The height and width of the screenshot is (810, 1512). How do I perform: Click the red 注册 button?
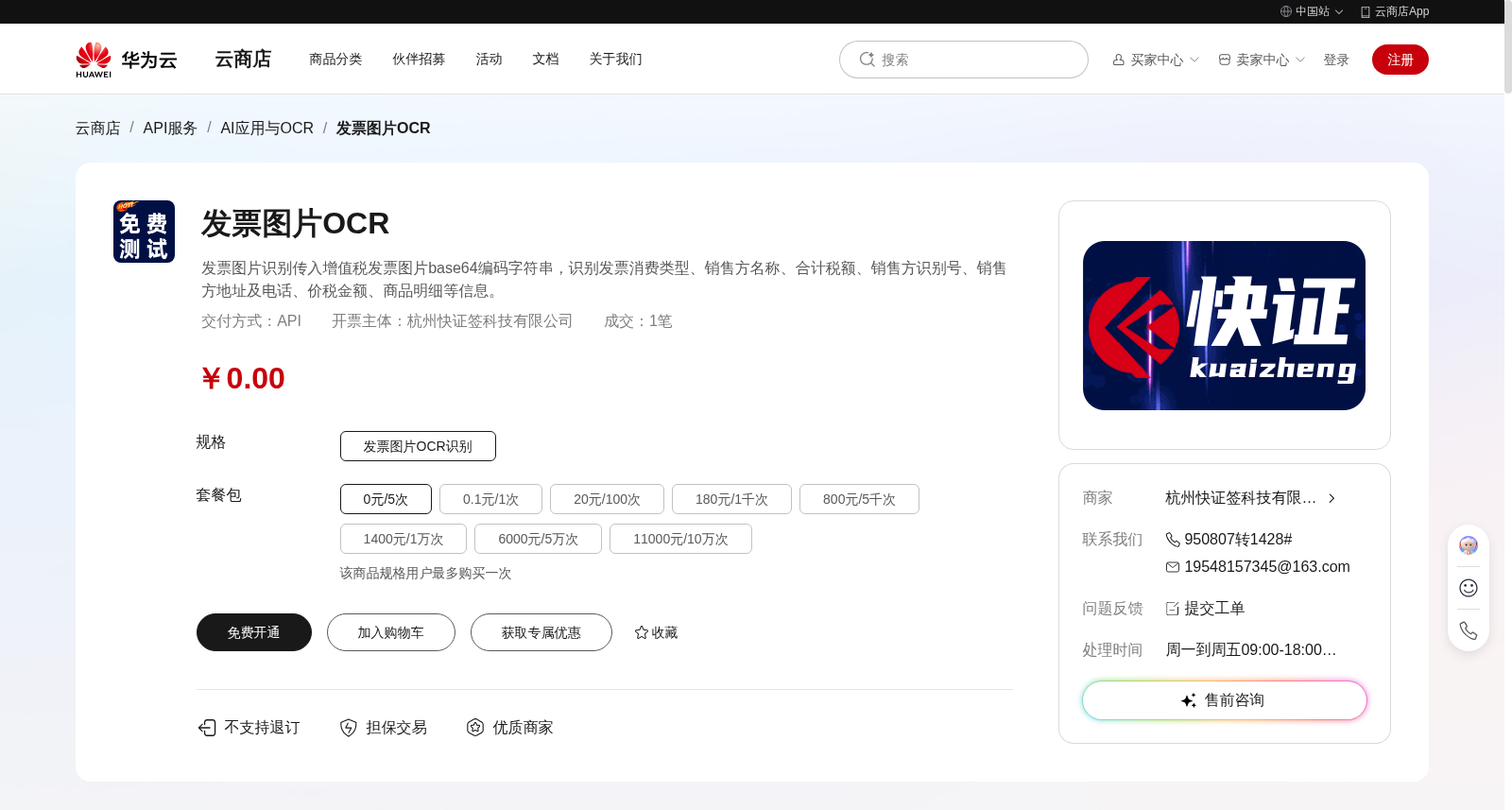1400,60
